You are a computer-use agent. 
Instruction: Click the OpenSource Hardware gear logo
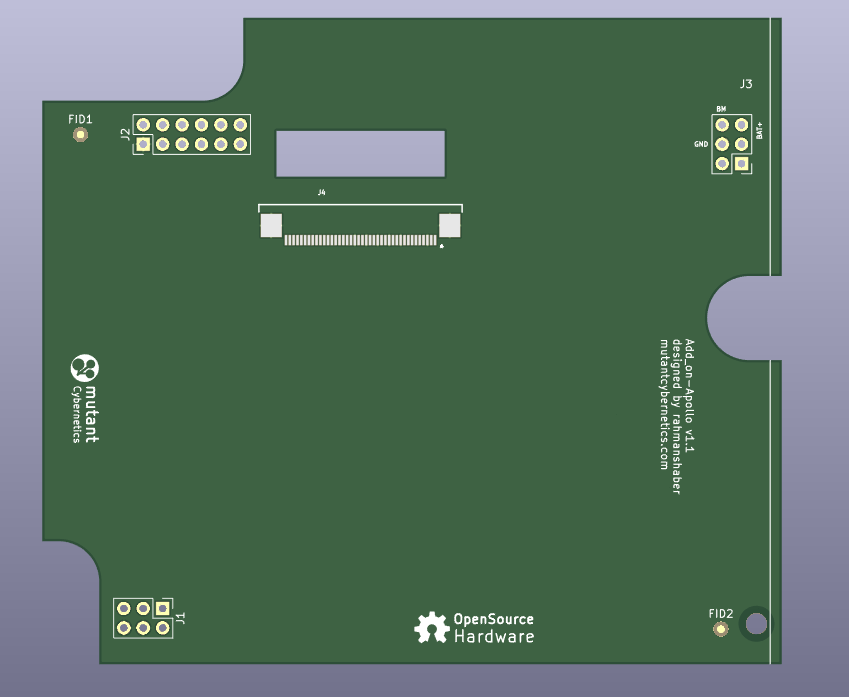click(x=432, y=627)
